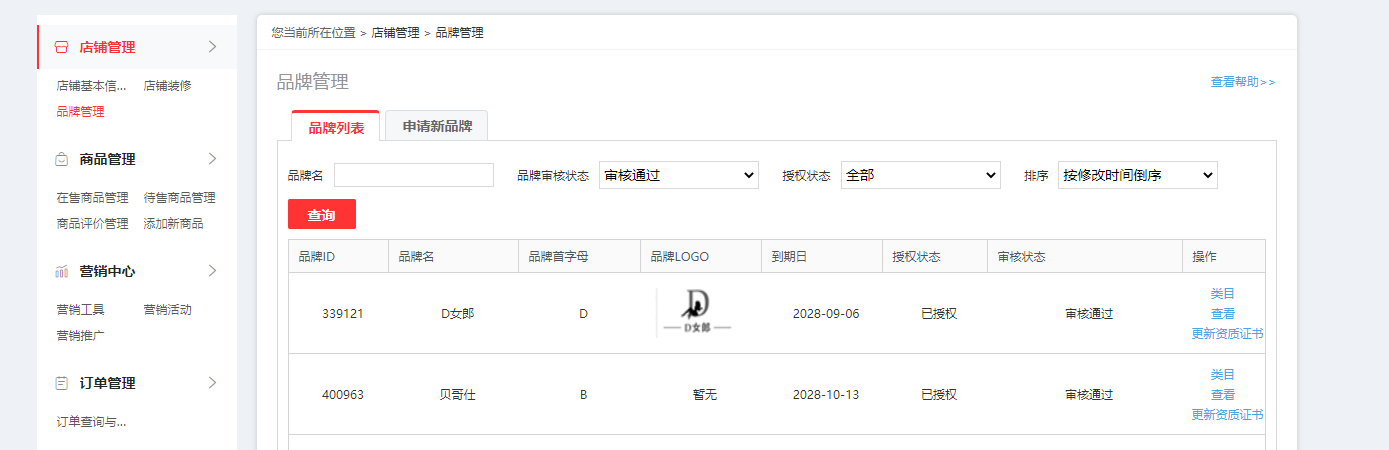Expand the 商品管理 section chevron
Screen dimensions: 1389x450
pyautogui.click(x=212, y=158)
